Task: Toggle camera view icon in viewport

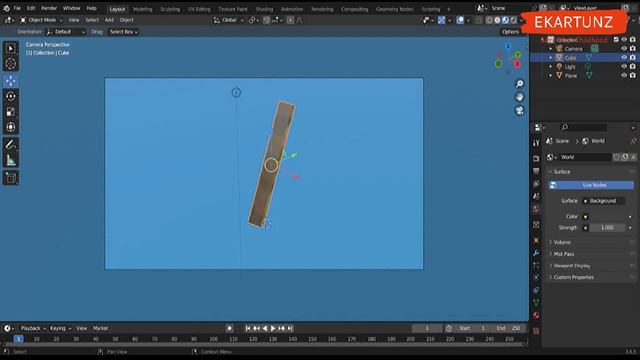Action: click(x=520, y=111)
